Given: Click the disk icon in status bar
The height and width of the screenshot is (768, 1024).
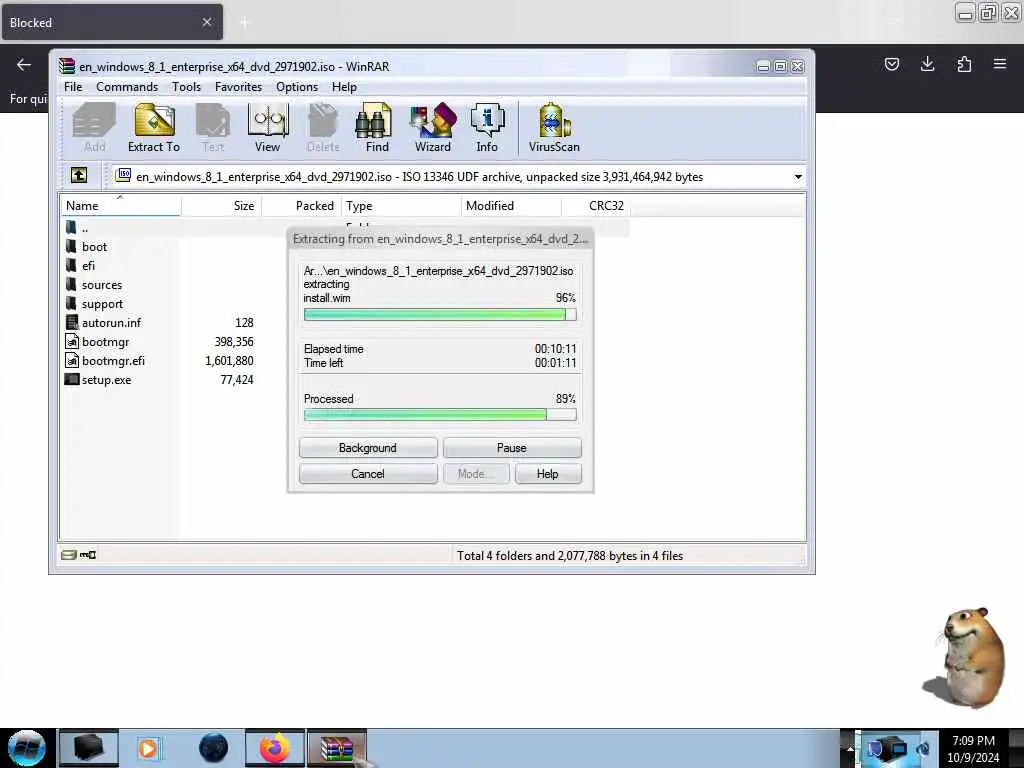Looking at the screenshot, I should [69, 555].
